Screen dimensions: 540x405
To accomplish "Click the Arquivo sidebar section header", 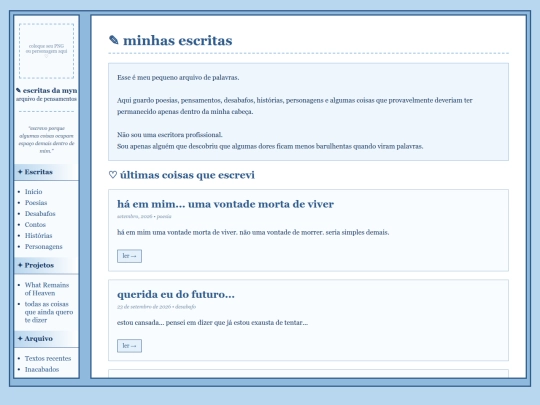I will [x=46, y=339].
